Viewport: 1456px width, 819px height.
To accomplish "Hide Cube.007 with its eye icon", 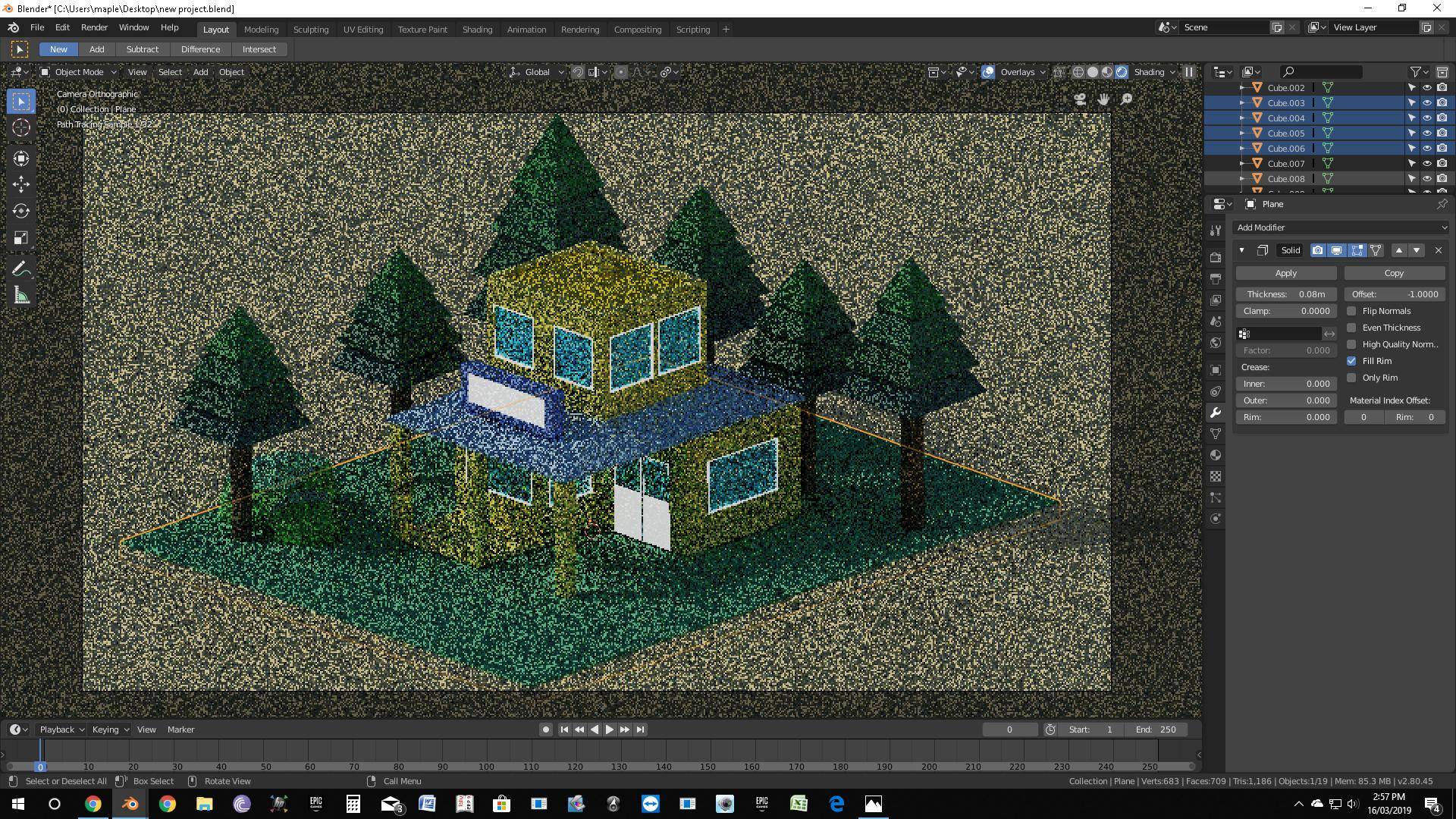I will (1426, 164).
